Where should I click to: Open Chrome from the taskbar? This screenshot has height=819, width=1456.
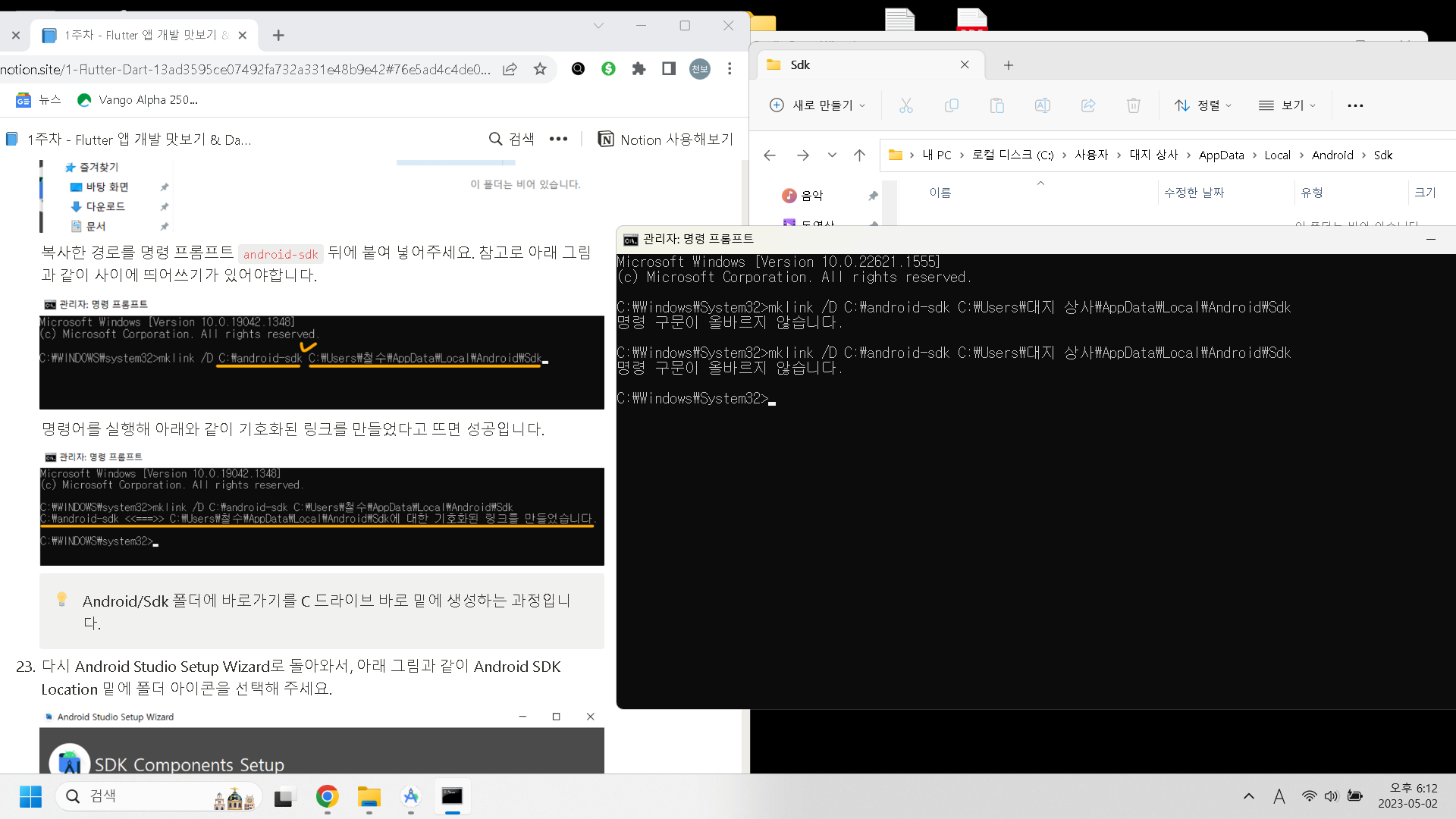click(x=327, y=796)
